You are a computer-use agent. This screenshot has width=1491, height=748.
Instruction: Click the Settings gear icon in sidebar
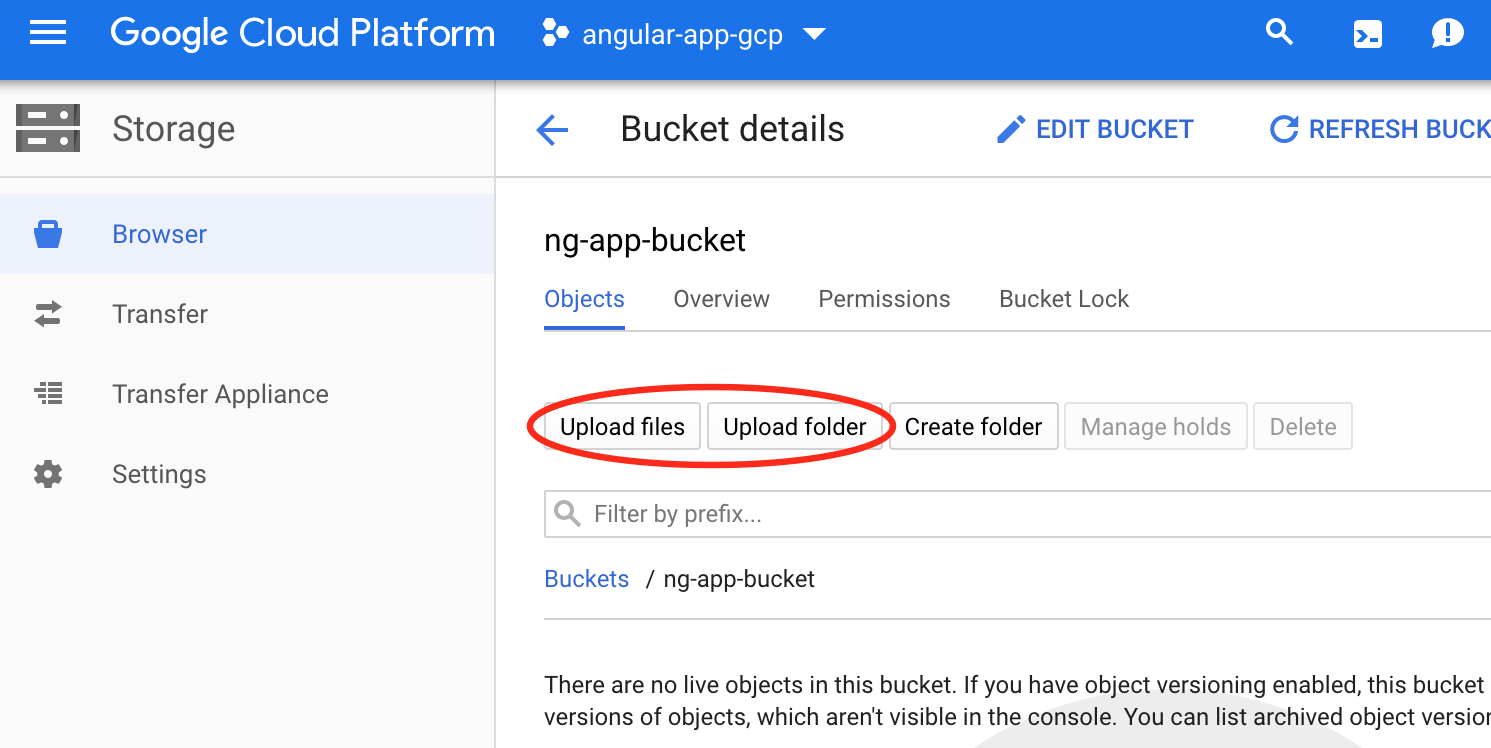tap(48, 474)
